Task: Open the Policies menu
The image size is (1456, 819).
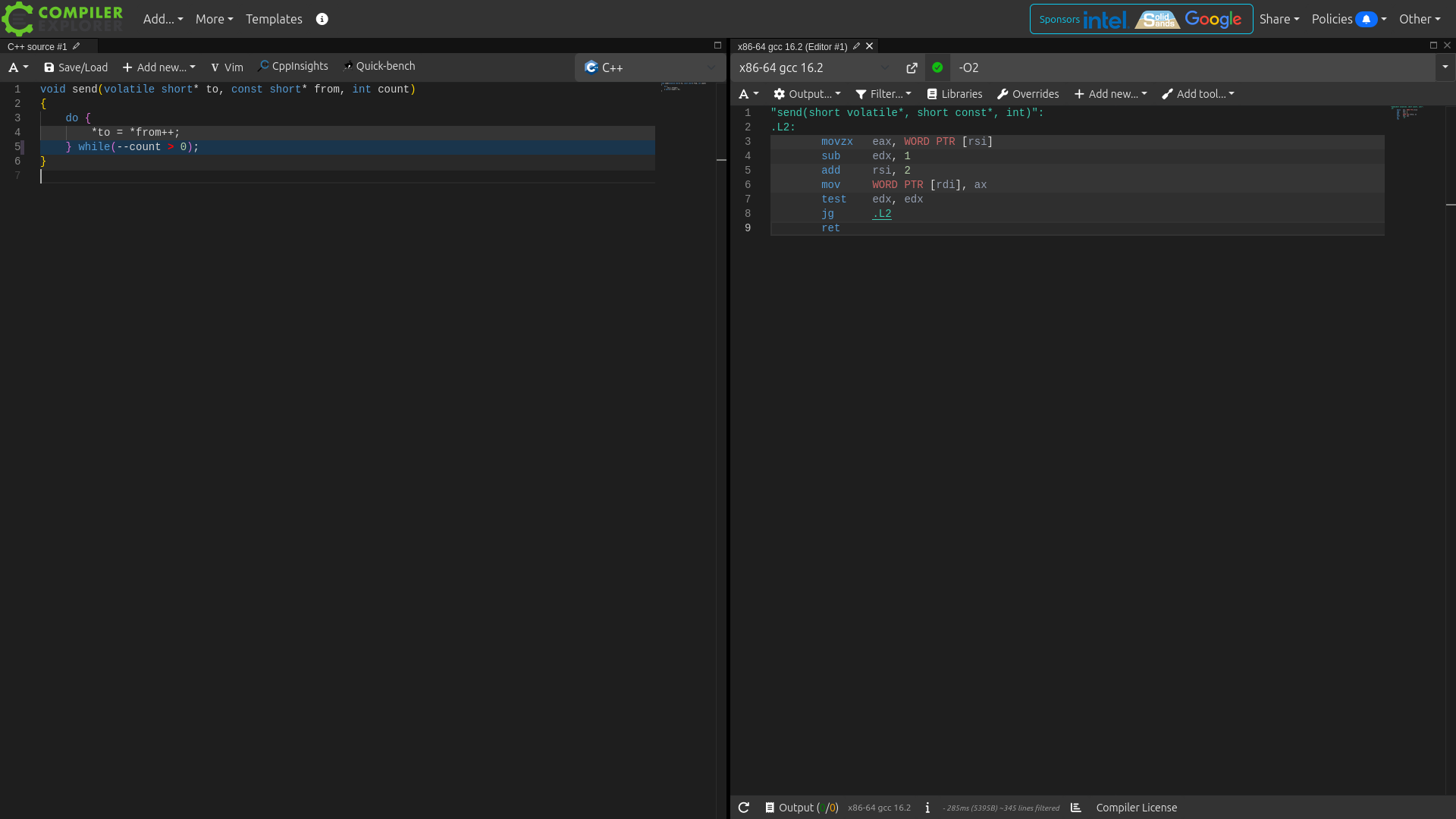Action: [1349, 19]
